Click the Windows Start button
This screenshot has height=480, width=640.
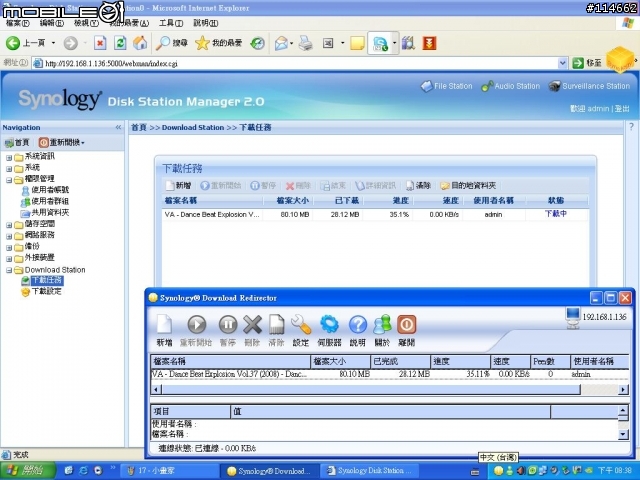click(28, 471)
